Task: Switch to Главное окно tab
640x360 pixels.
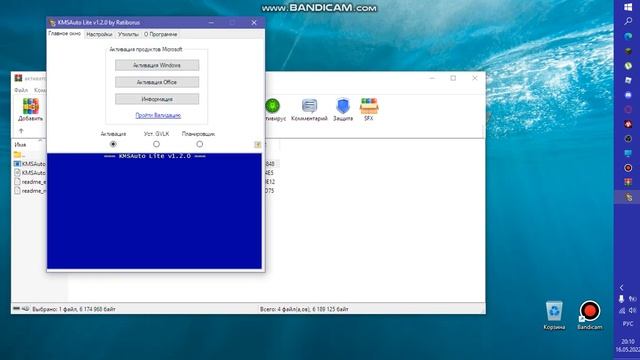Action: pyautogui.click(x=64, y=34)
